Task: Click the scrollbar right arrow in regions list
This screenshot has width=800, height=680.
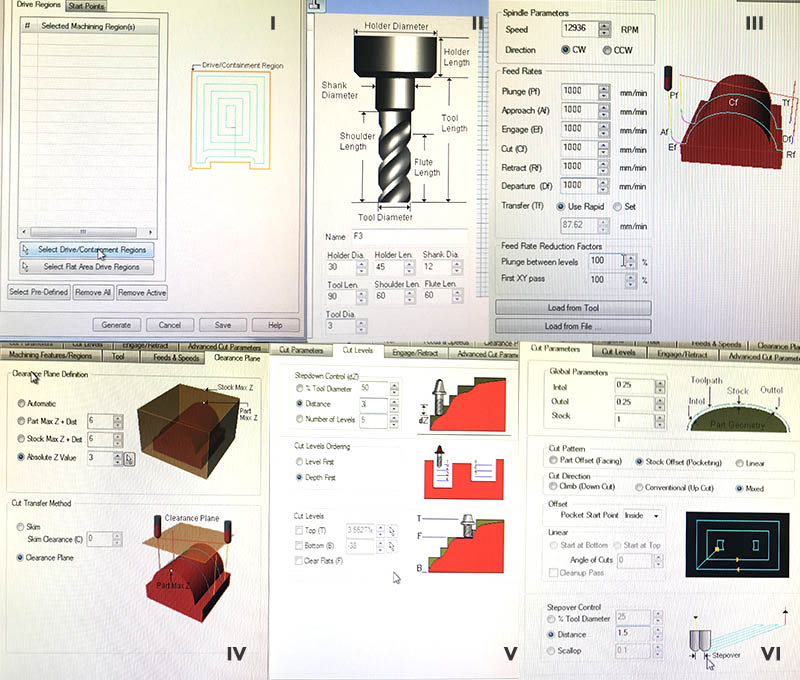Action: (x=150, y=232)
